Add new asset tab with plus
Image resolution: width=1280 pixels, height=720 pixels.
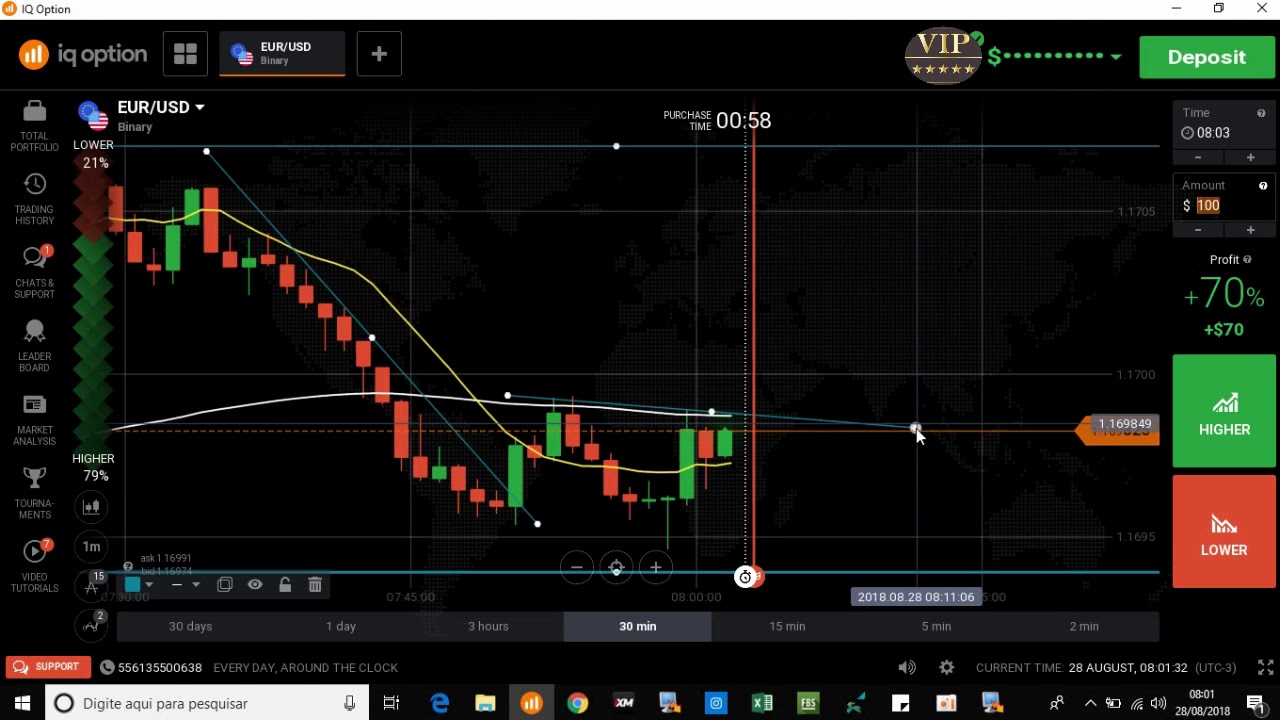pos(379,54)
